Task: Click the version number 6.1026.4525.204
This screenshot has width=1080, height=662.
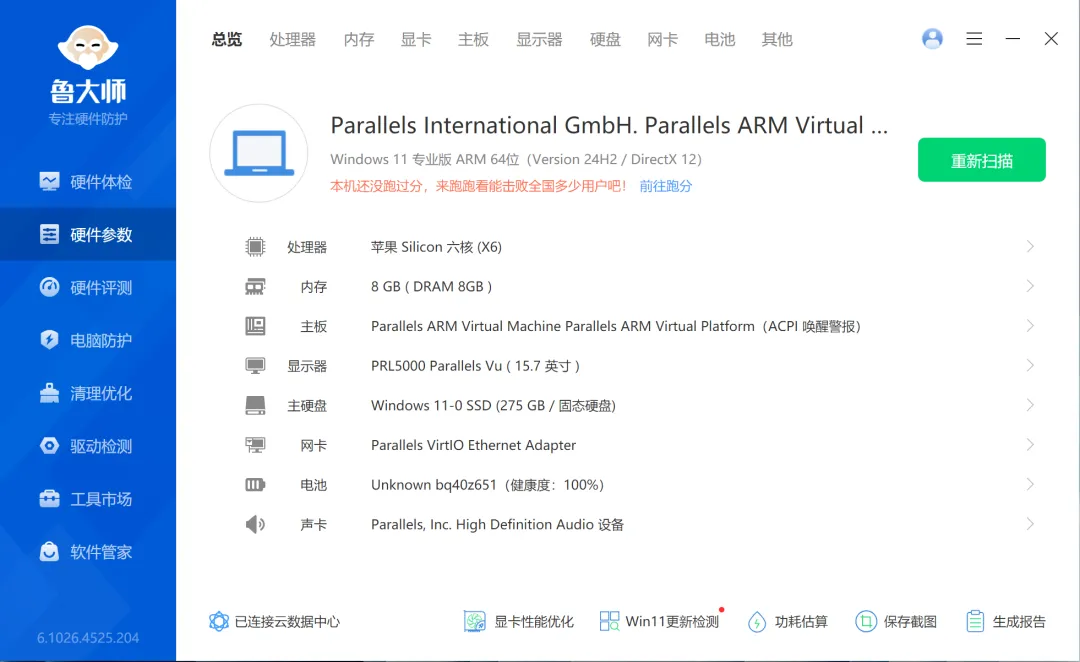Action: tap(88, 638)
